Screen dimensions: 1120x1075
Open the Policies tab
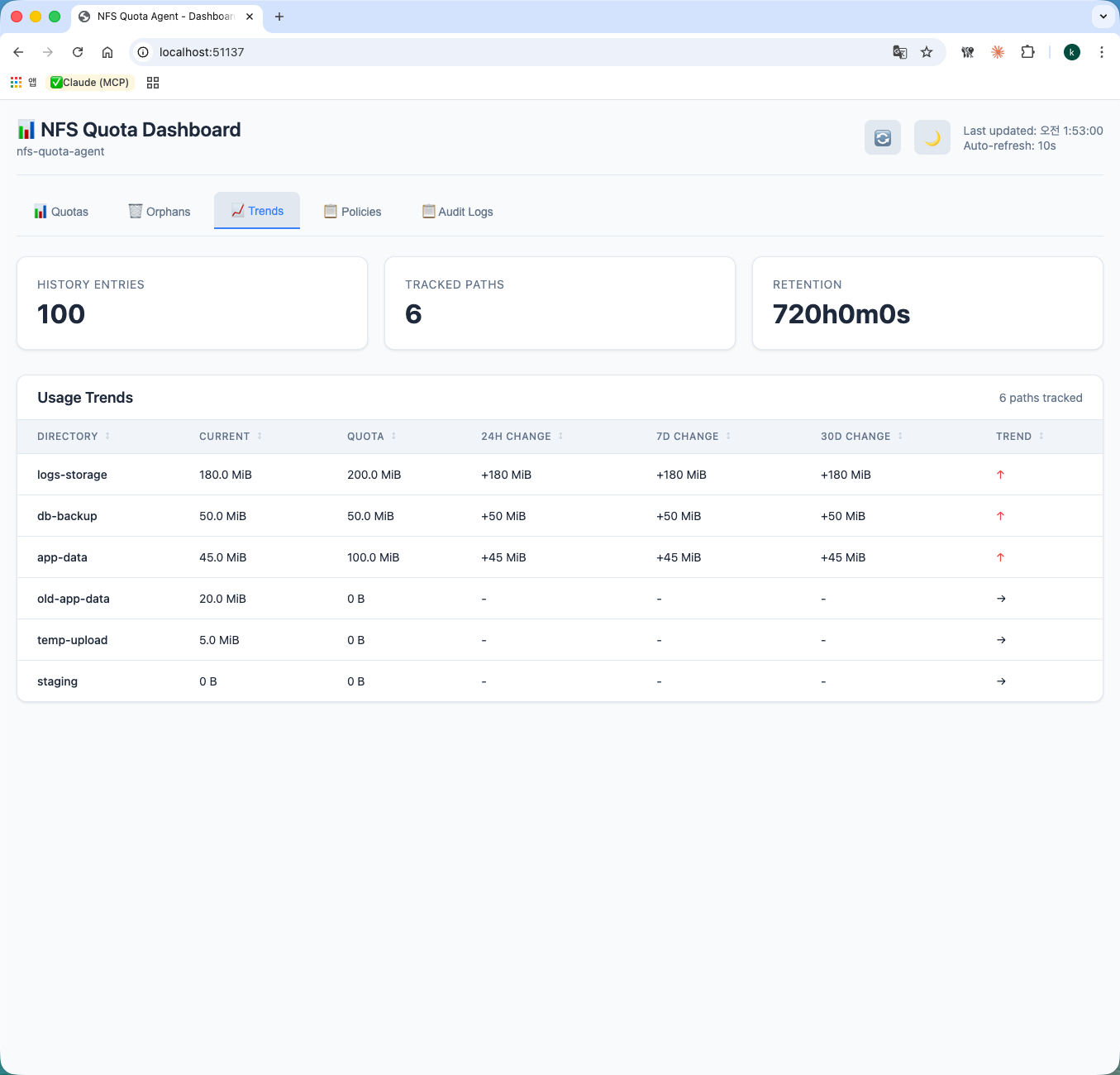353,212
